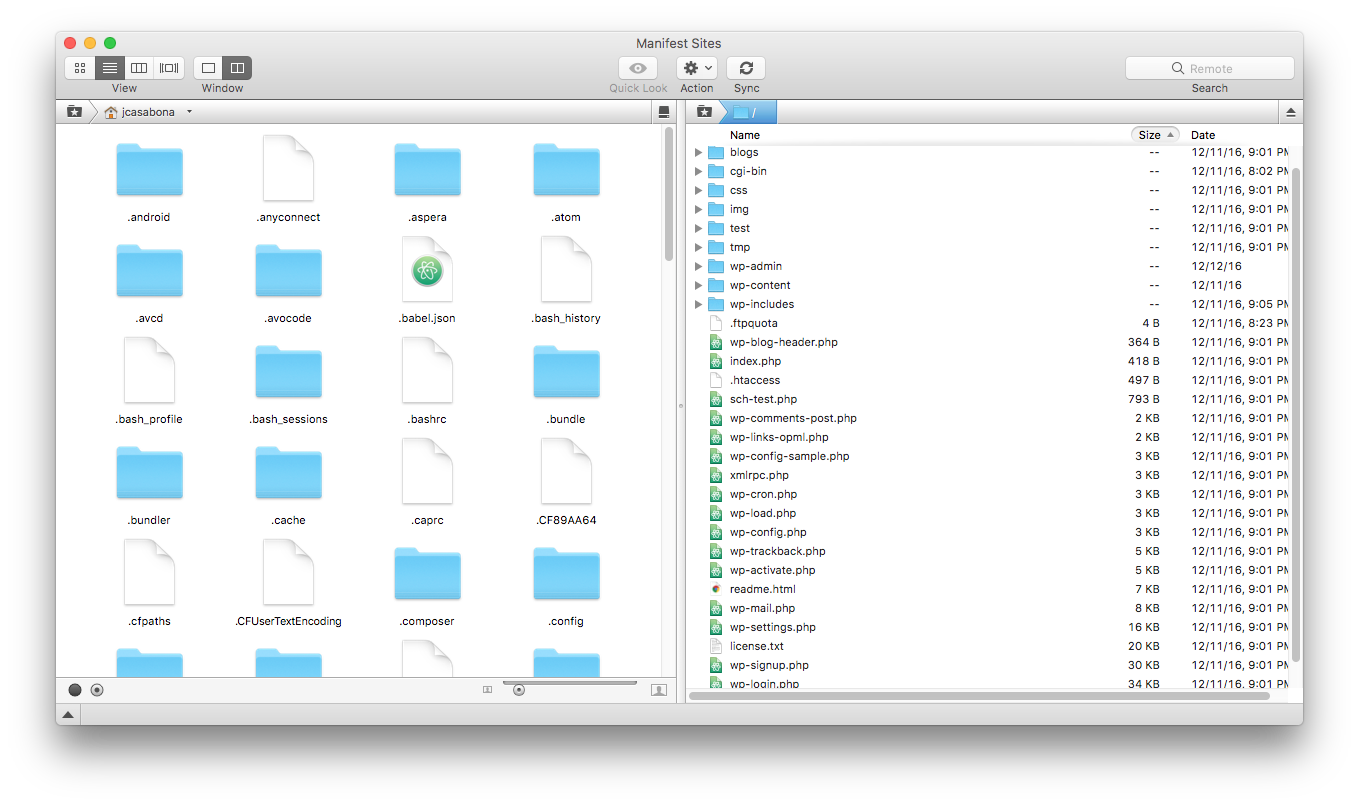Viewport: 1359px width, 805px height.
Task: Open favorites in the local pane path bar
Action: [x=74, y=112]
